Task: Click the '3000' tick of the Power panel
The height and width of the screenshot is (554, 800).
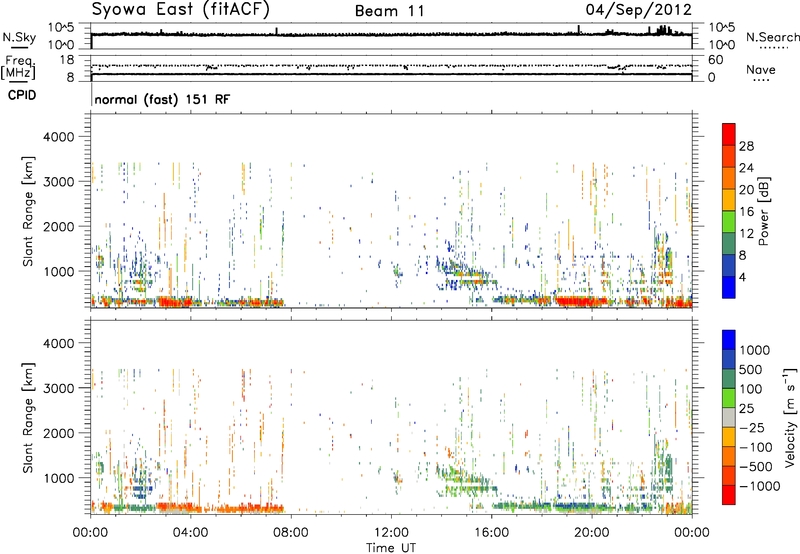Action: [58, 182]
